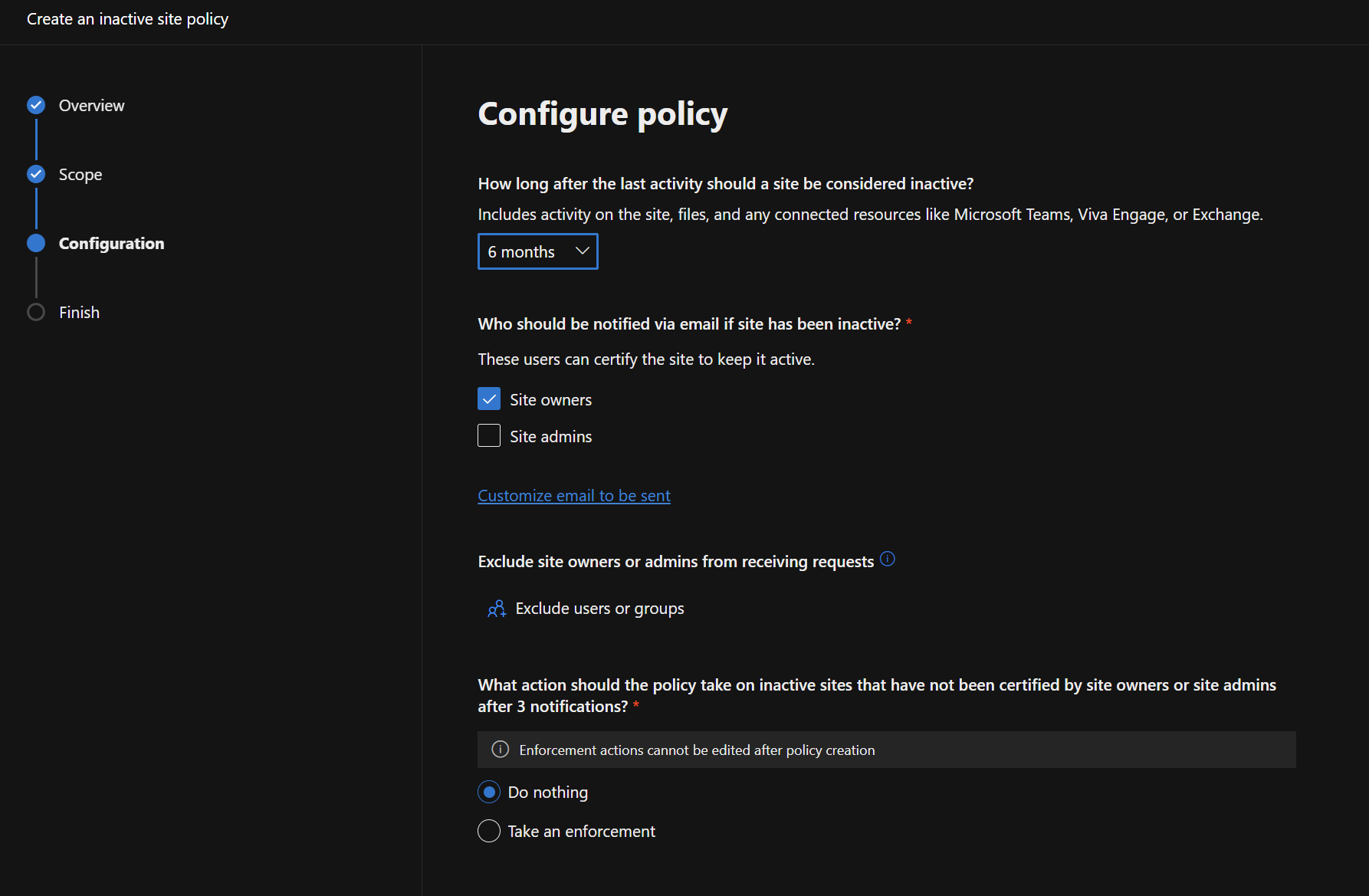Go to the Overview step
This screenshot has width=1369, height=896.
coord(91,106)
